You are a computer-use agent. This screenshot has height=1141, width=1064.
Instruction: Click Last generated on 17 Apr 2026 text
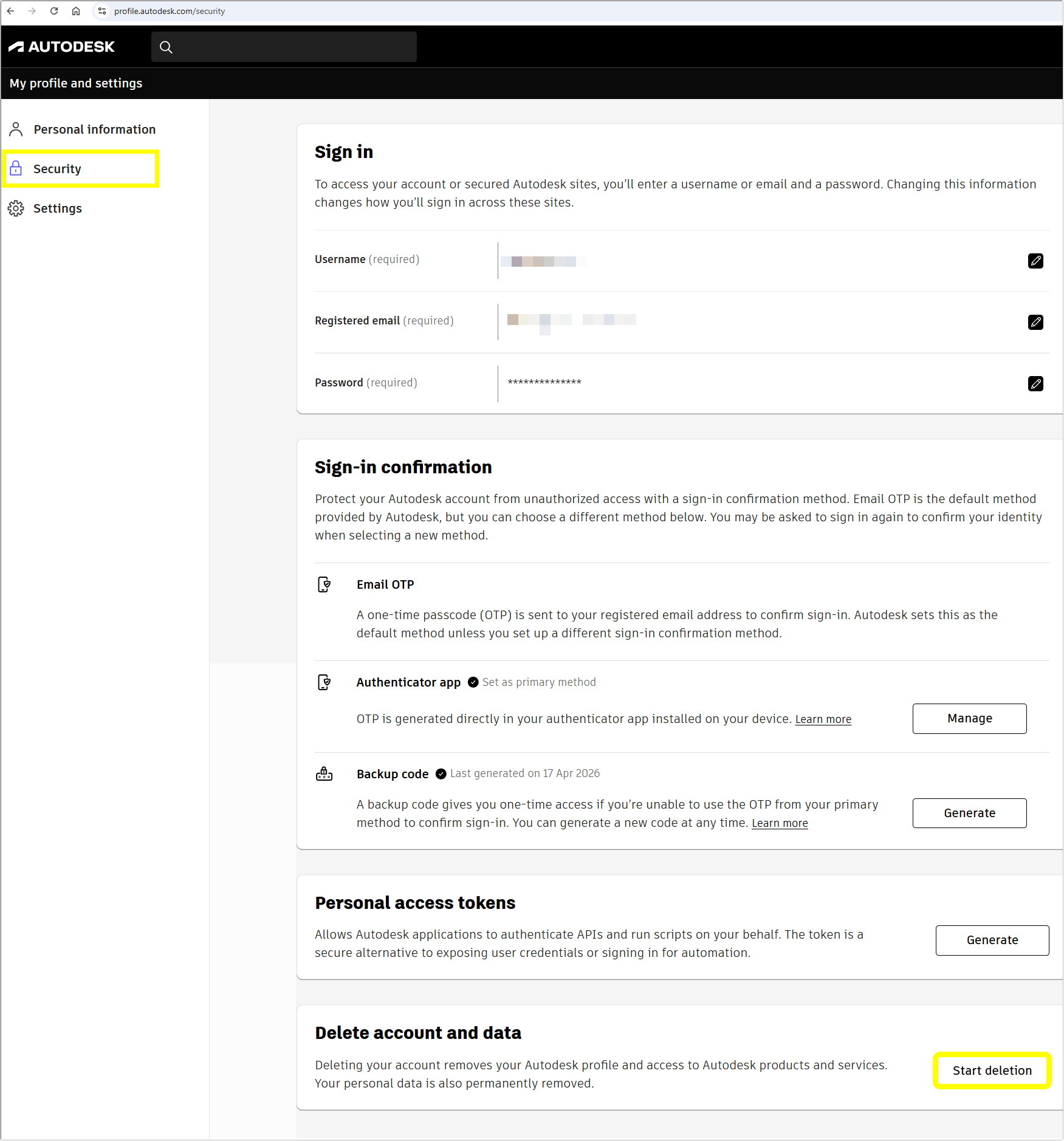525,773
